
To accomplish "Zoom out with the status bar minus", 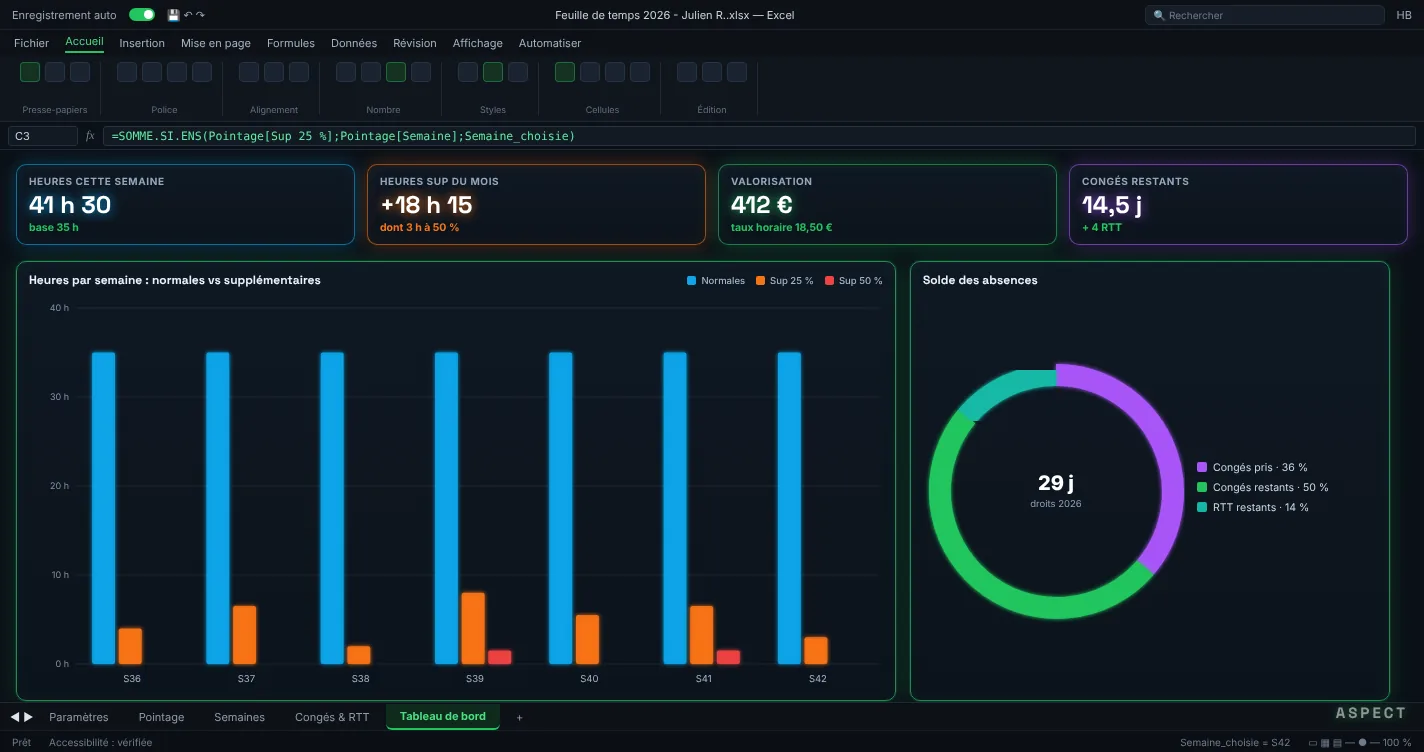I will point(1350,743).
